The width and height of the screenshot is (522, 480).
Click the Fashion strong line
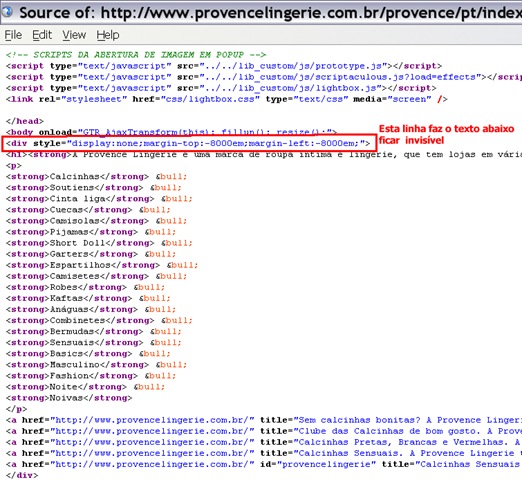pos(91,376)
